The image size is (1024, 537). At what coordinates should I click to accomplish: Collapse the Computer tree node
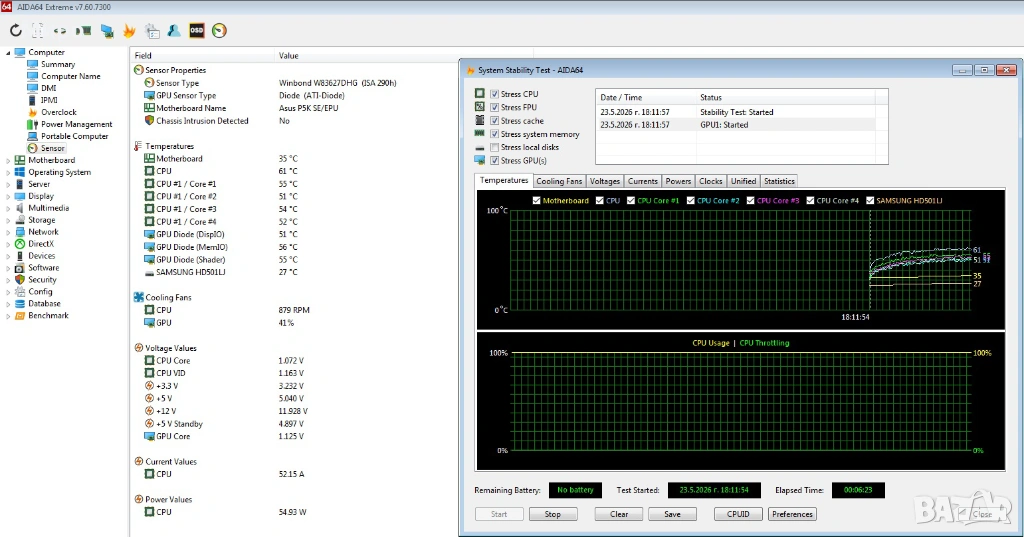(x=8, y=52)
